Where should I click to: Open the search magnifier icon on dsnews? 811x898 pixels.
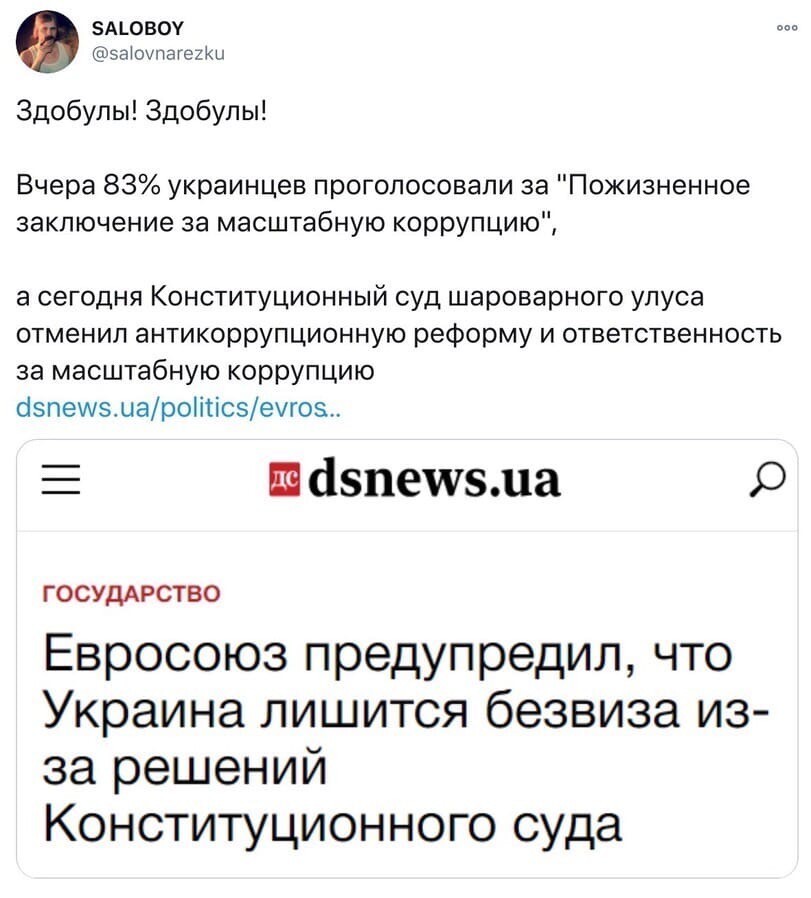(x=768, y=479)
